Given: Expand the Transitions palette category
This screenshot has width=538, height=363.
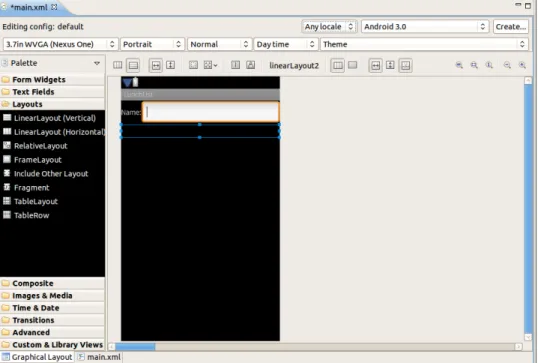Looking at the screenshot, I should 52,320.
